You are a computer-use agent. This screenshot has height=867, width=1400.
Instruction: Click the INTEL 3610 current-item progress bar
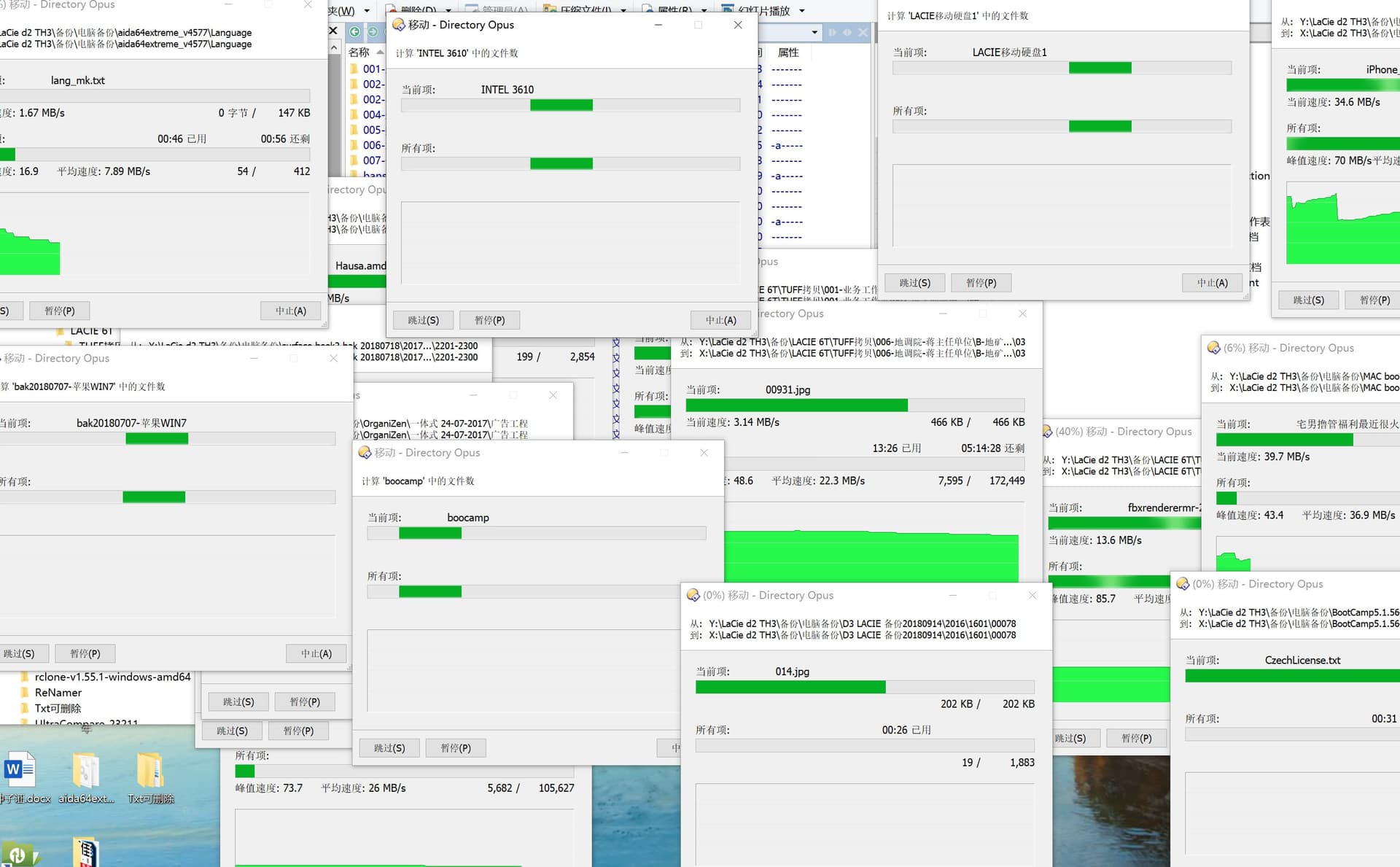570,106
